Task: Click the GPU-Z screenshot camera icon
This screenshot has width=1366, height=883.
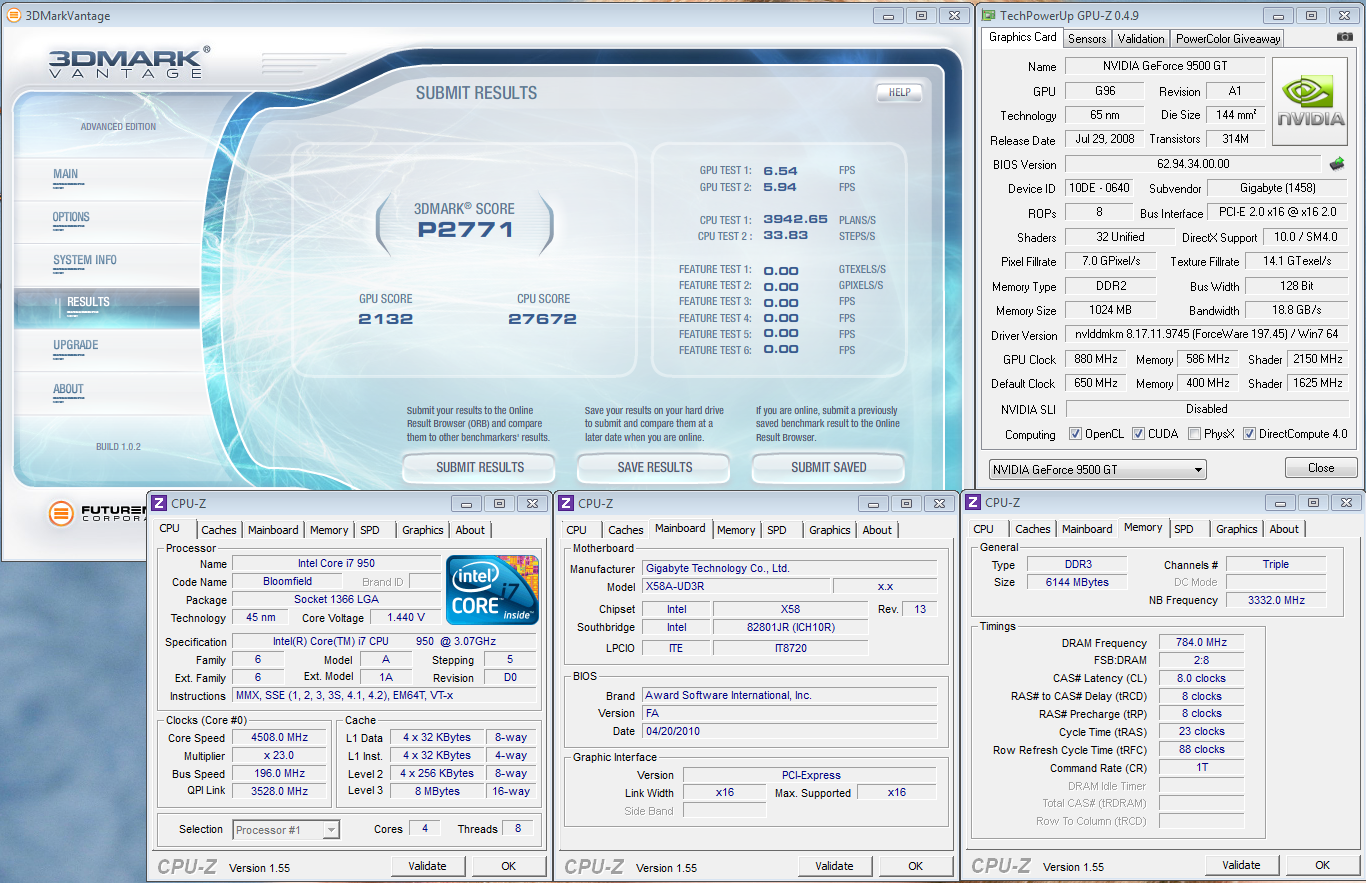Action: click(1345, 38)
